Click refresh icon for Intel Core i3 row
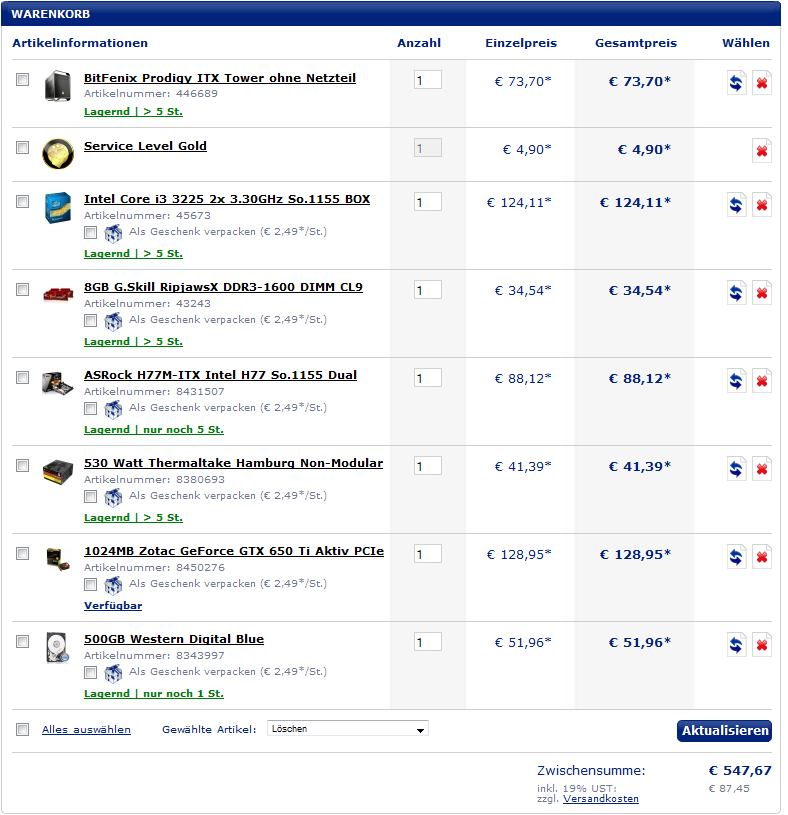This screenshot has width=788, height=815. pyautogui.click(x=736, y=204)
